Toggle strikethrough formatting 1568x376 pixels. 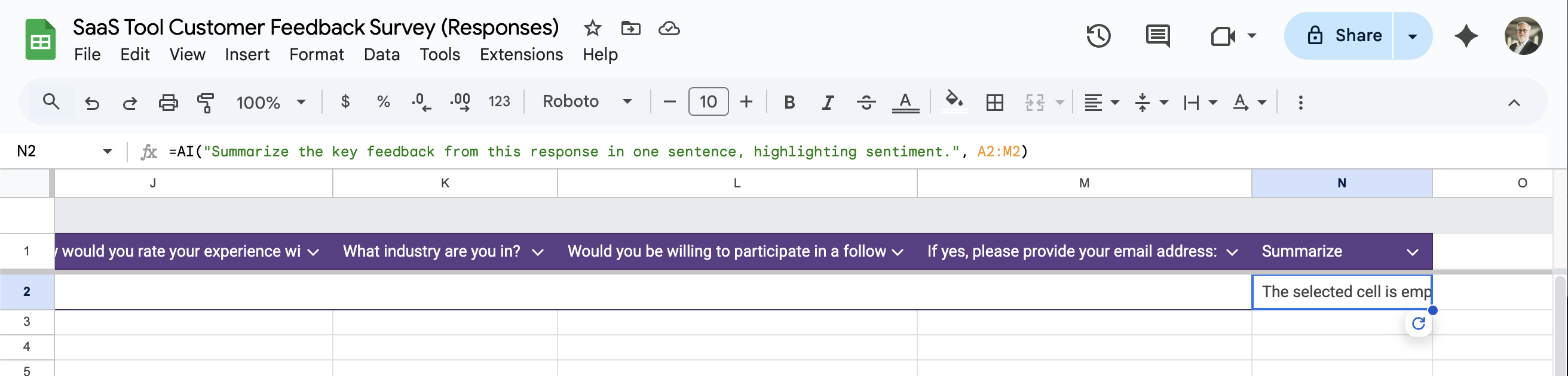coord(865,102)
